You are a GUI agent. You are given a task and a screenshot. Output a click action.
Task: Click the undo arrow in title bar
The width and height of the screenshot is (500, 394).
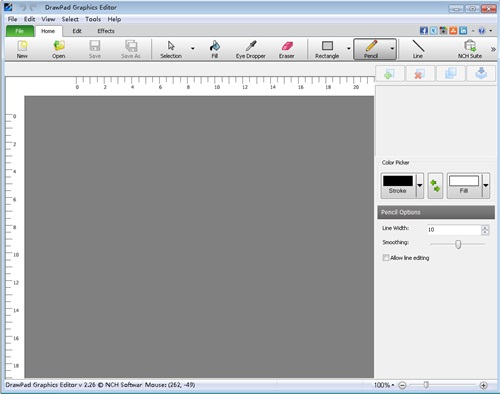point(23,7)
